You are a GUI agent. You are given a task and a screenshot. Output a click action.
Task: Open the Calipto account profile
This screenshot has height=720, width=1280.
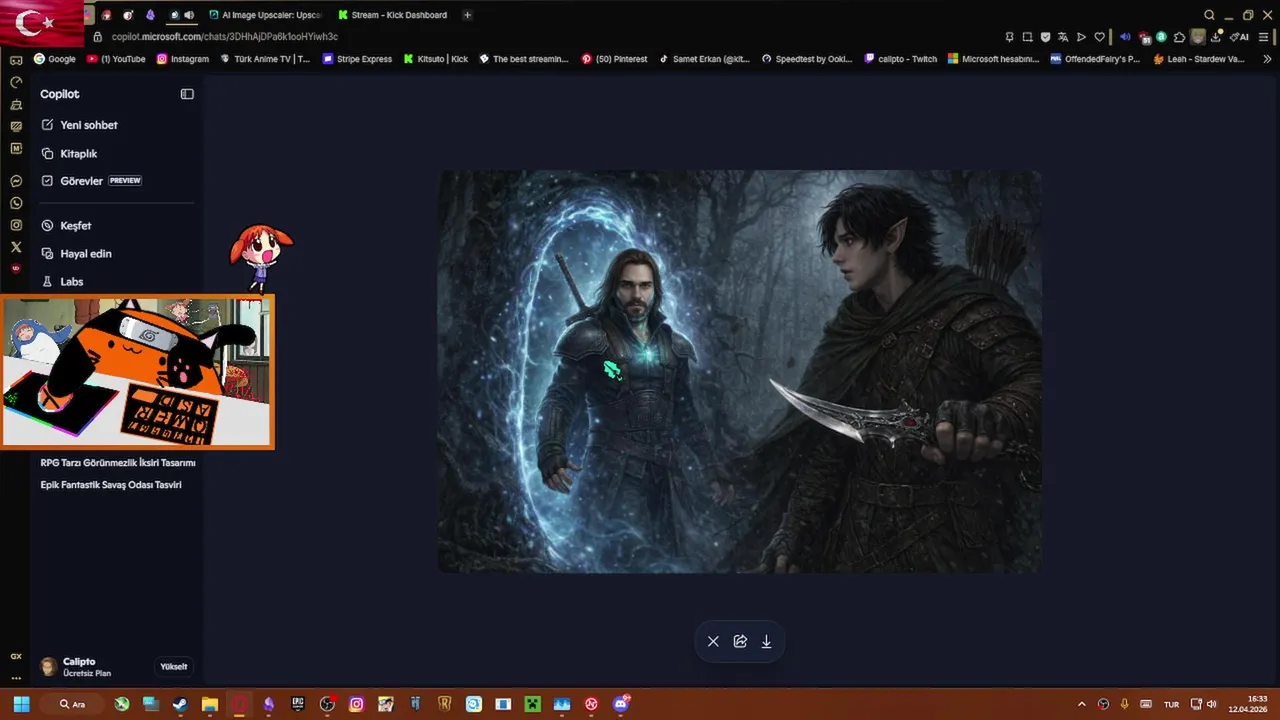tap(76, 667)
